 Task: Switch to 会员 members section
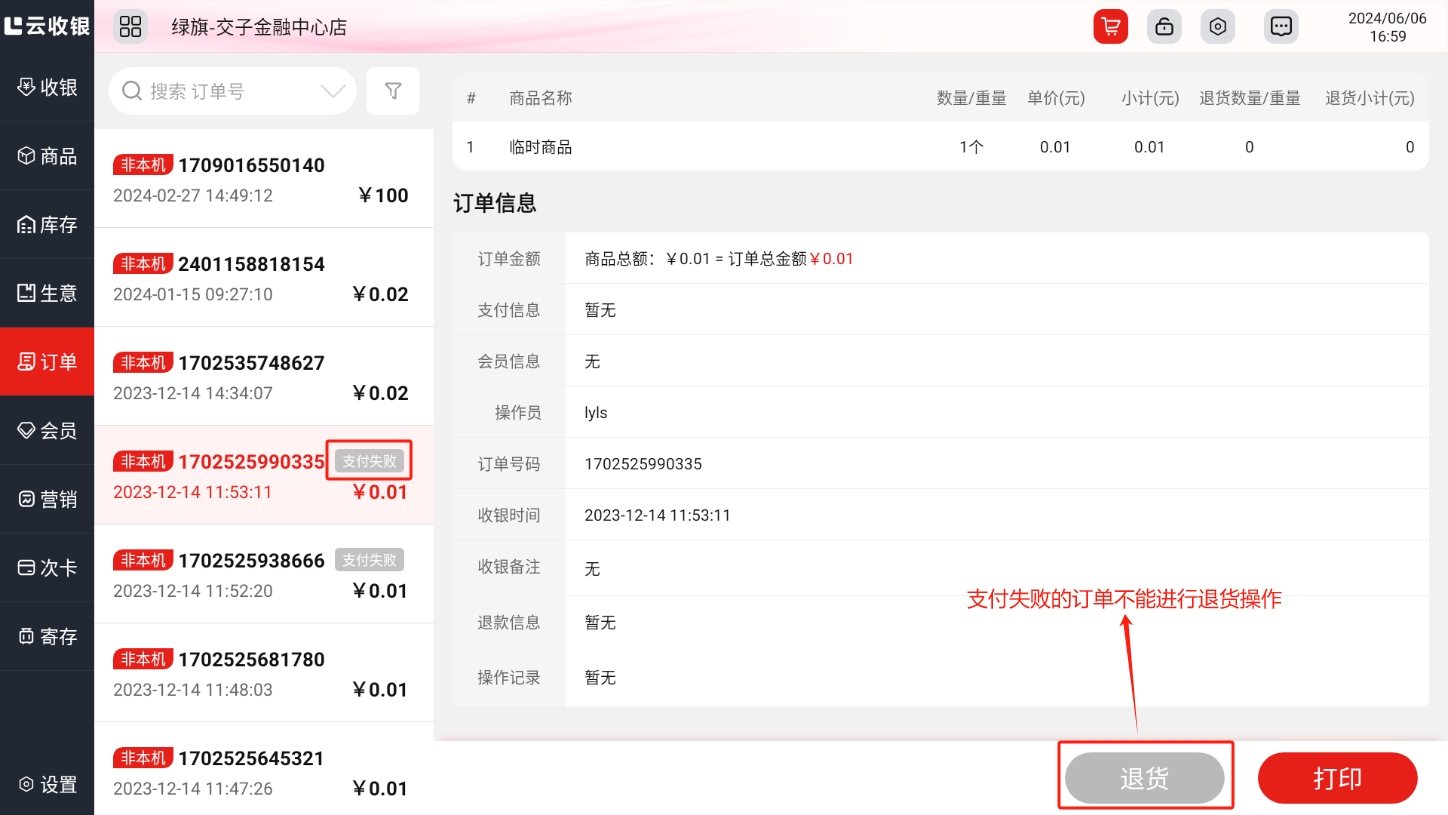click(47, 431)
